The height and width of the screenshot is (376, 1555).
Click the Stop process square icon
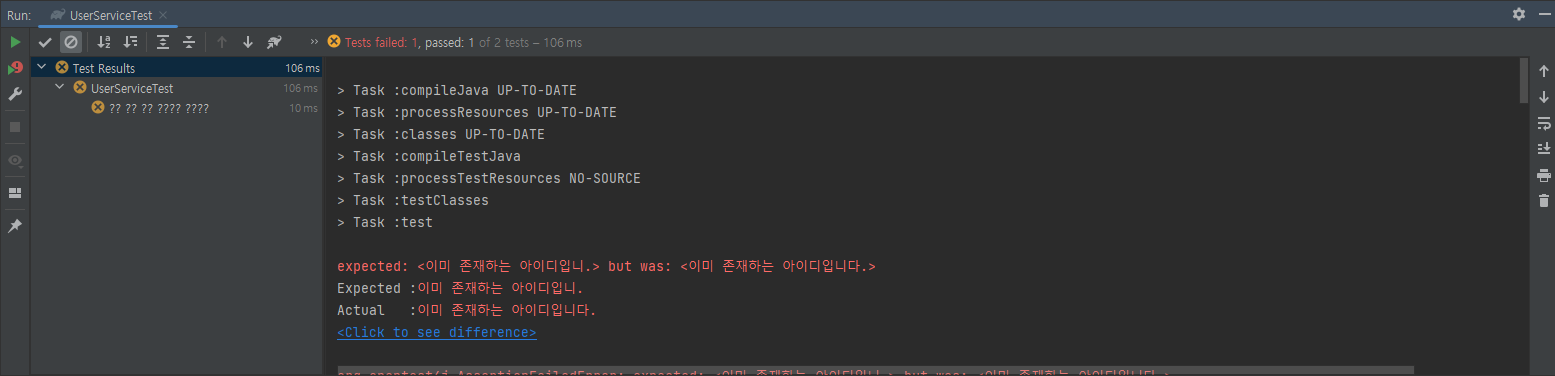(15, 127)
